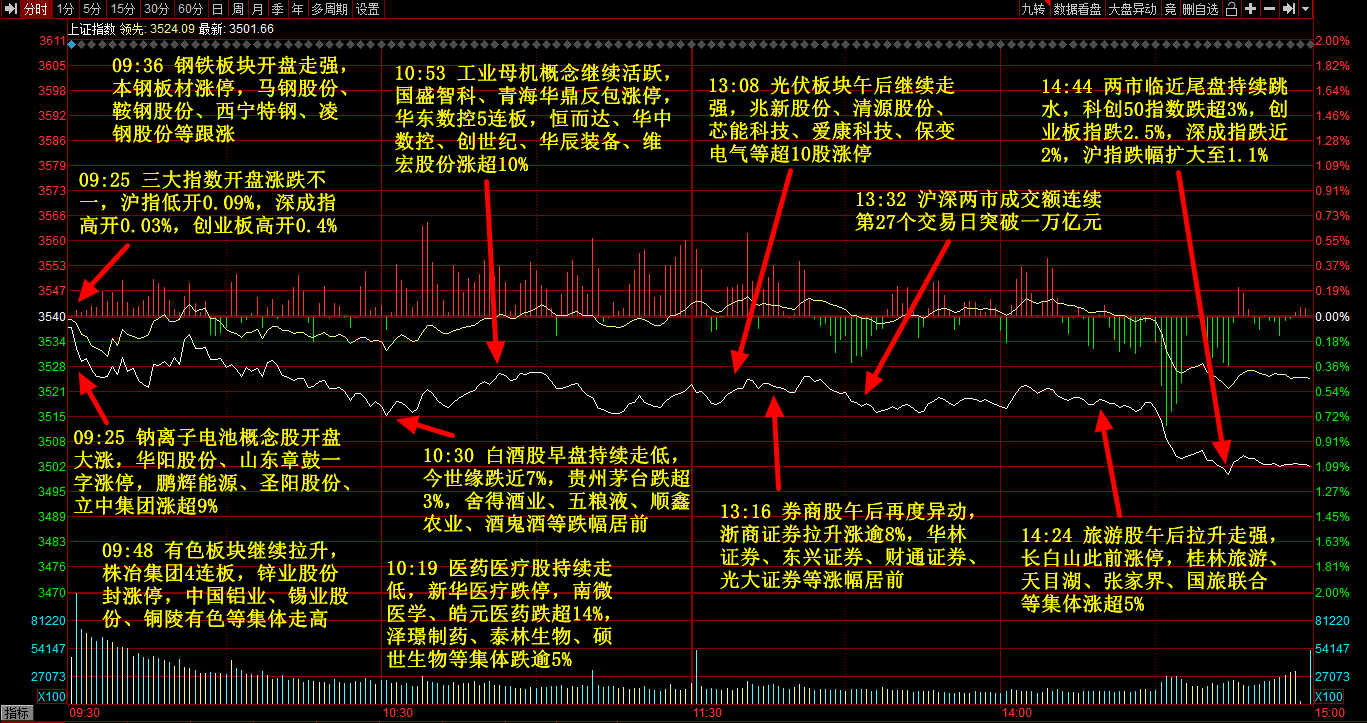Switch to the 60分 period tab
1367x723 pixels.
pyautogui.click(x=190, y=9)
